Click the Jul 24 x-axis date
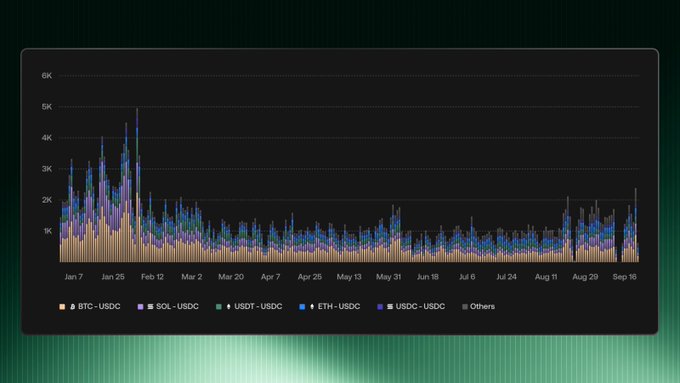Screen dimensions: 680x383 [507, 277]
